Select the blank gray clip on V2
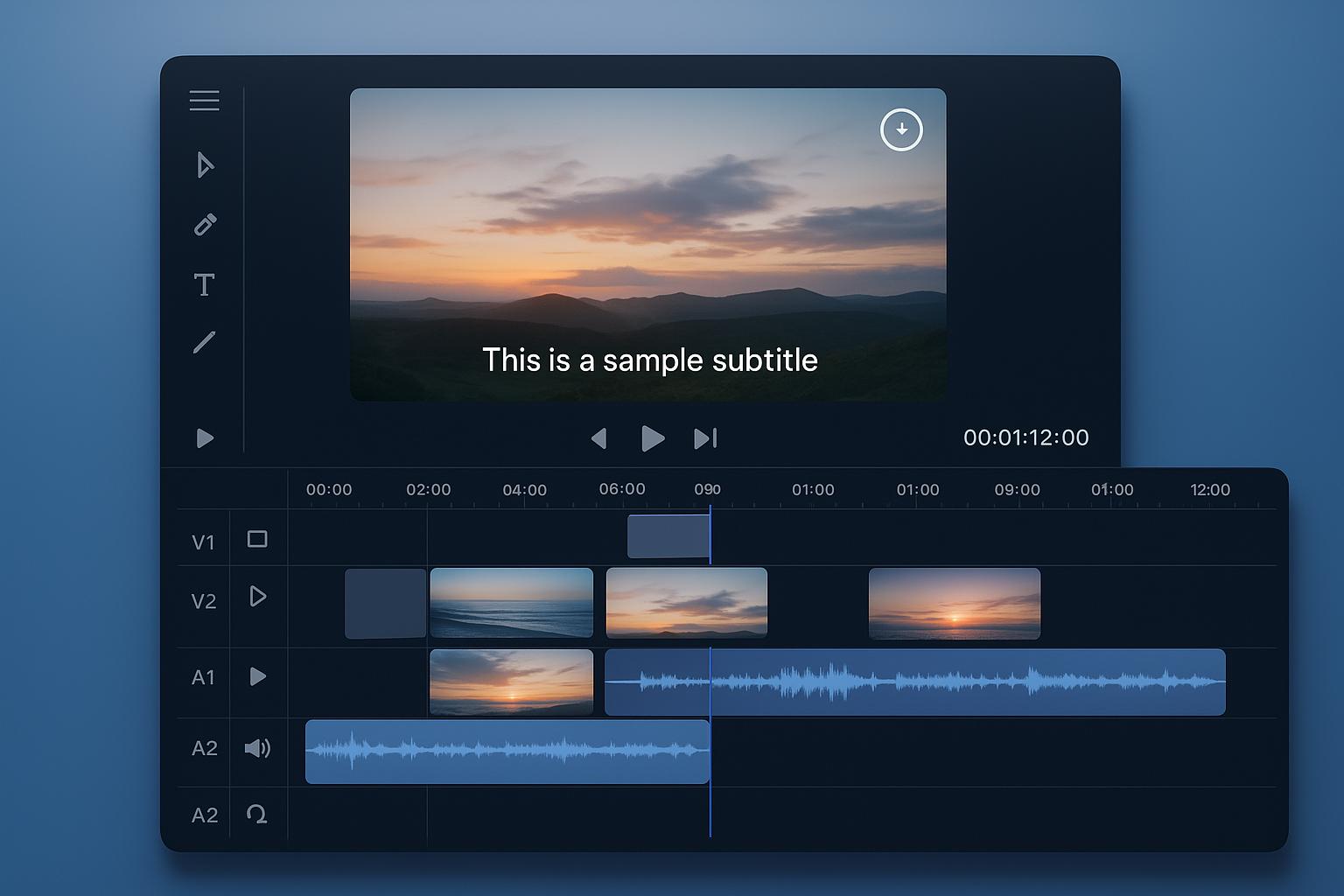Screen dimensions: 1344x896 [x=385, y=604]
